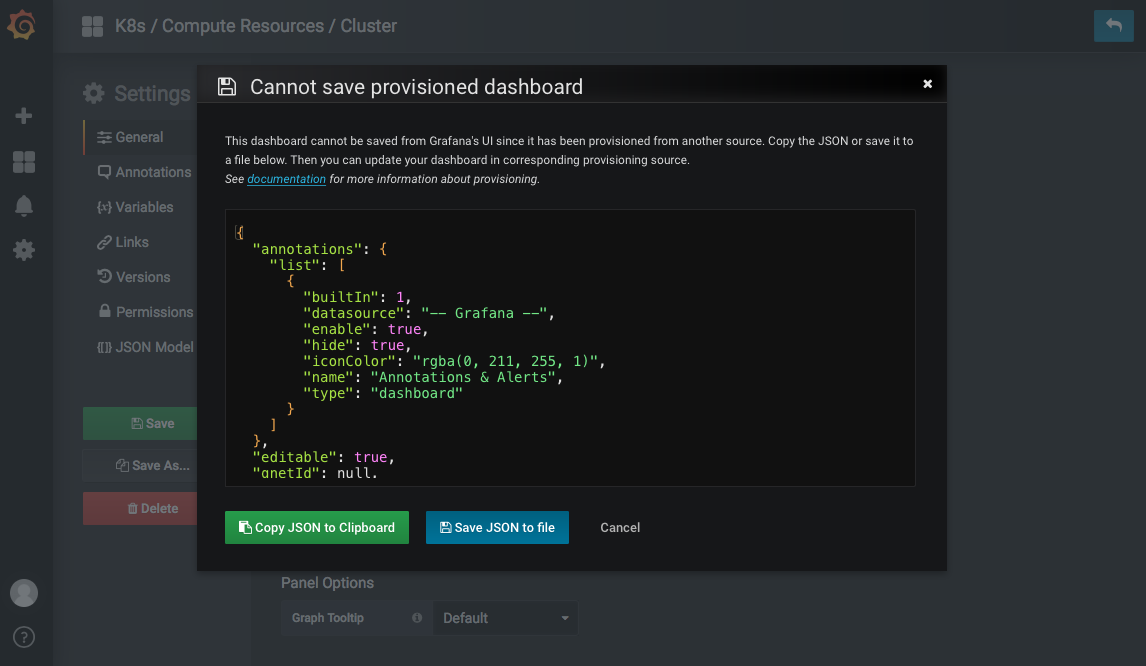Go to the Annotations settings section
The width and height of the screenshot is (1146, 666).
click(144, 173)
